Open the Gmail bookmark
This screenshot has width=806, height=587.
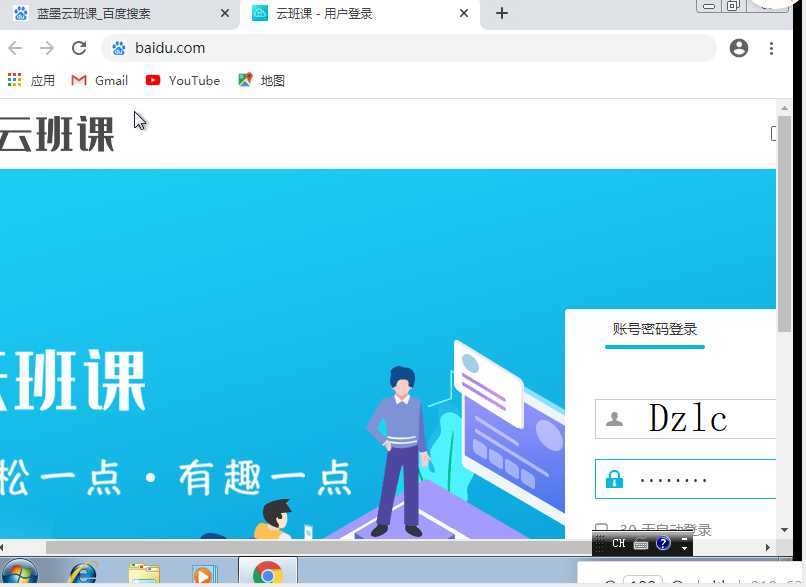[100, 81]
